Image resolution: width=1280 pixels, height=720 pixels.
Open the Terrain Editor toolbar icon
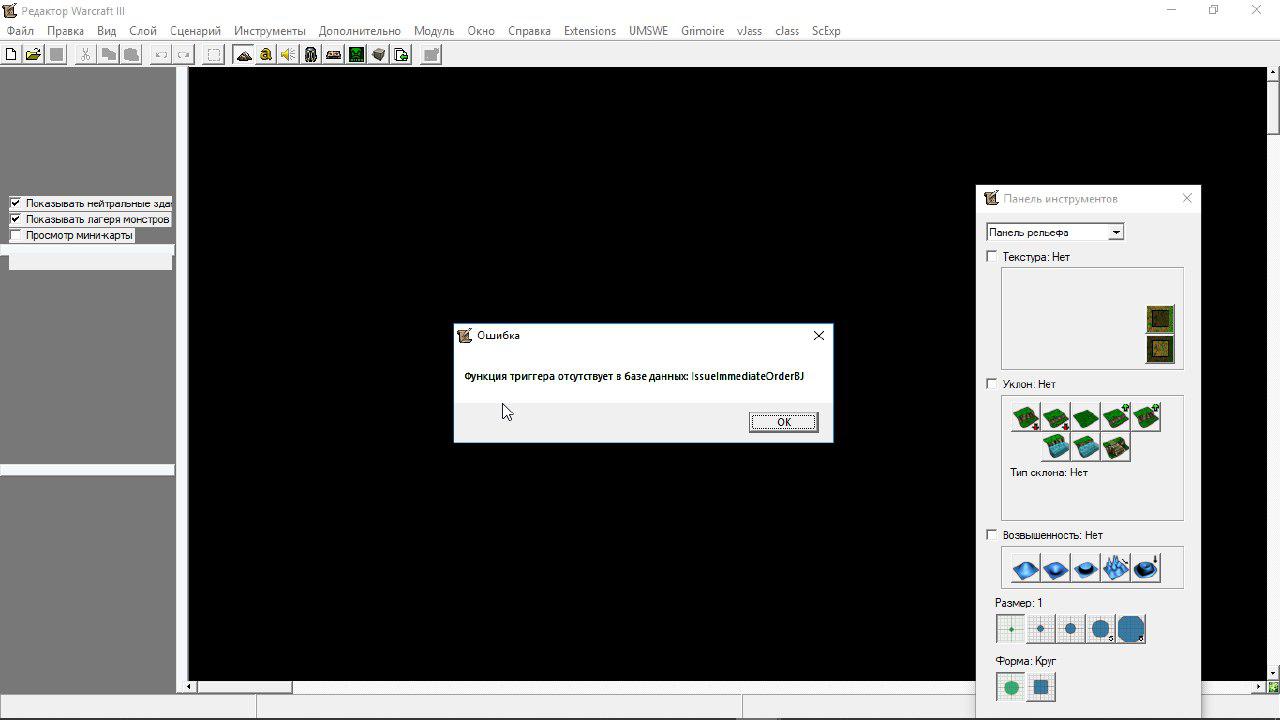tap(244, 55)
